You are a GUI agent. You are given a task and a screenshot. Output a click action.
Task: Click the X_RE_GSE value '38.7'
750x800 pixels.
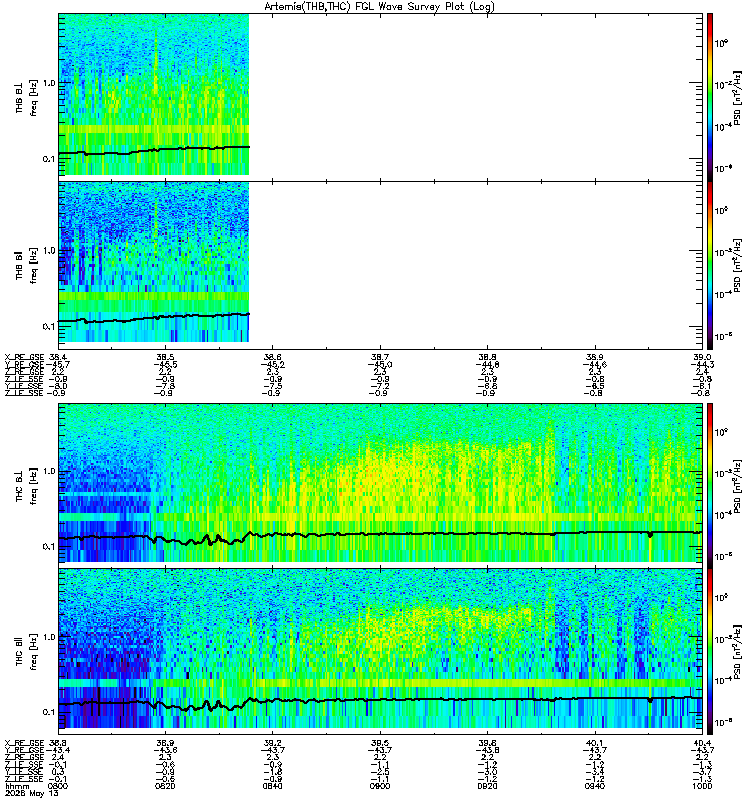point(380,357)
